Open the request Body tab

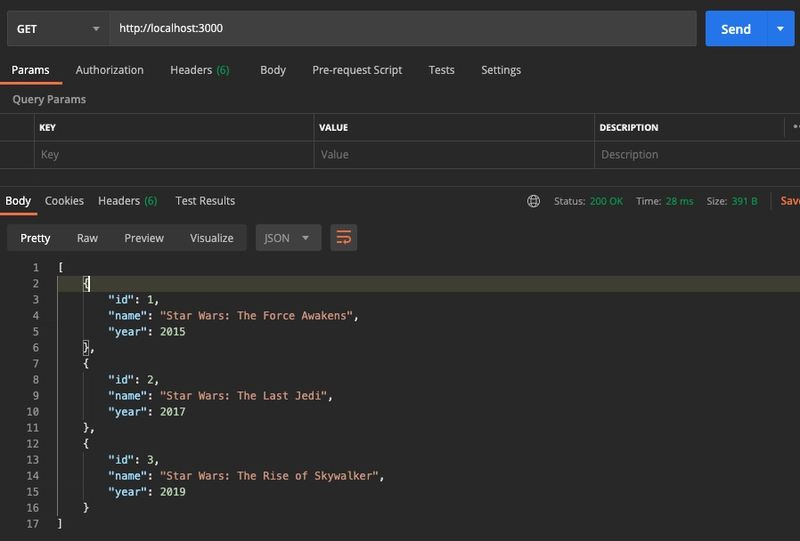coord(273,70)
